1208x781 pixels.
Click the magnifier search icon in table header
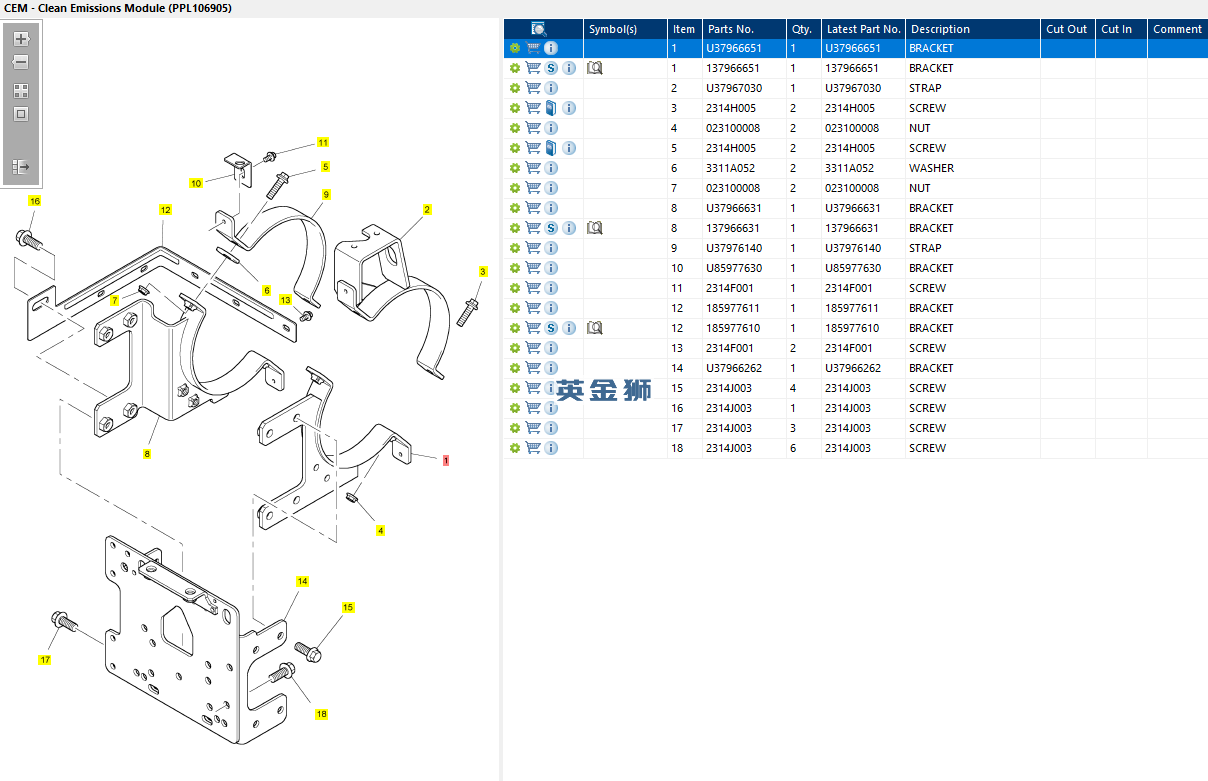coord(539,29)
